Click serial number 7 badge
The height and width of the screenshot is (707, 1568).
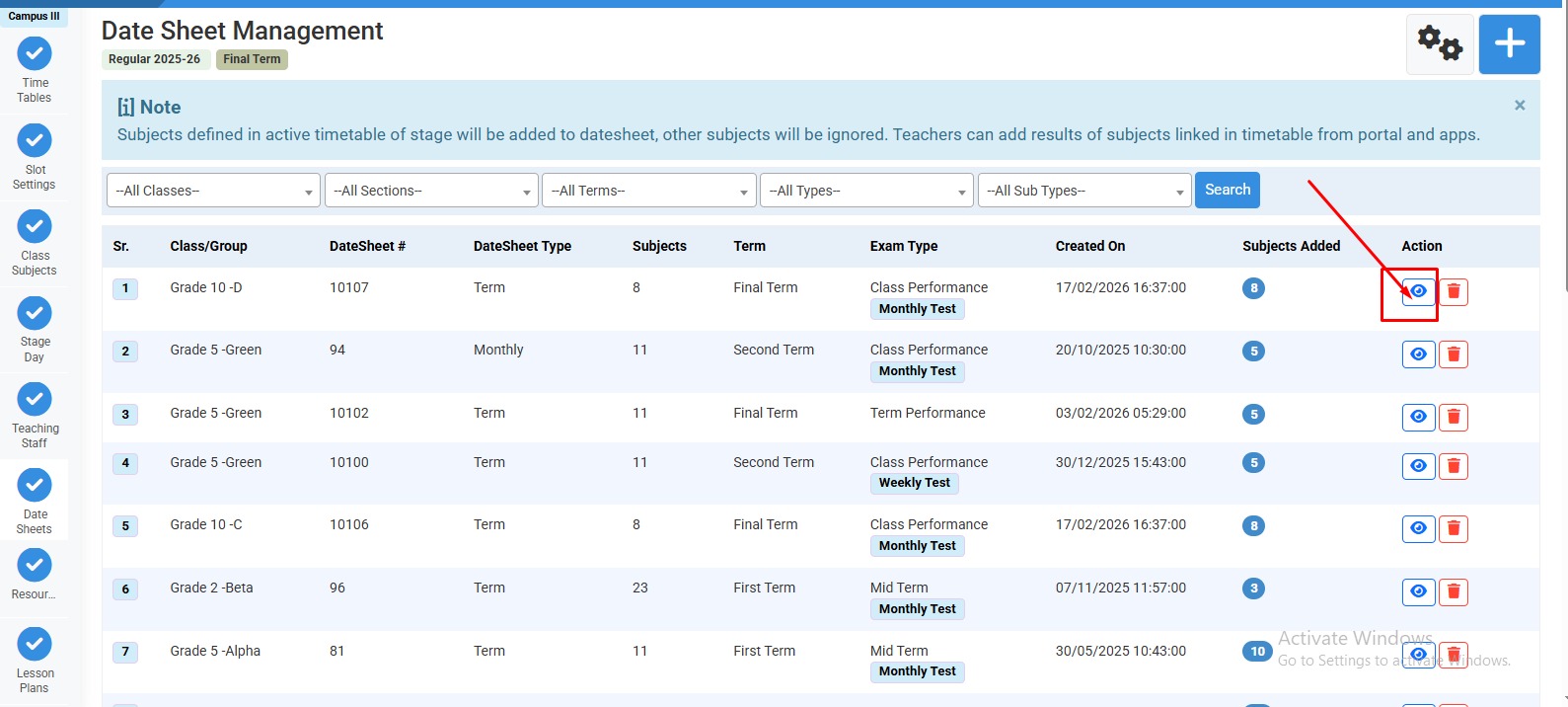[x=125, y=652]
